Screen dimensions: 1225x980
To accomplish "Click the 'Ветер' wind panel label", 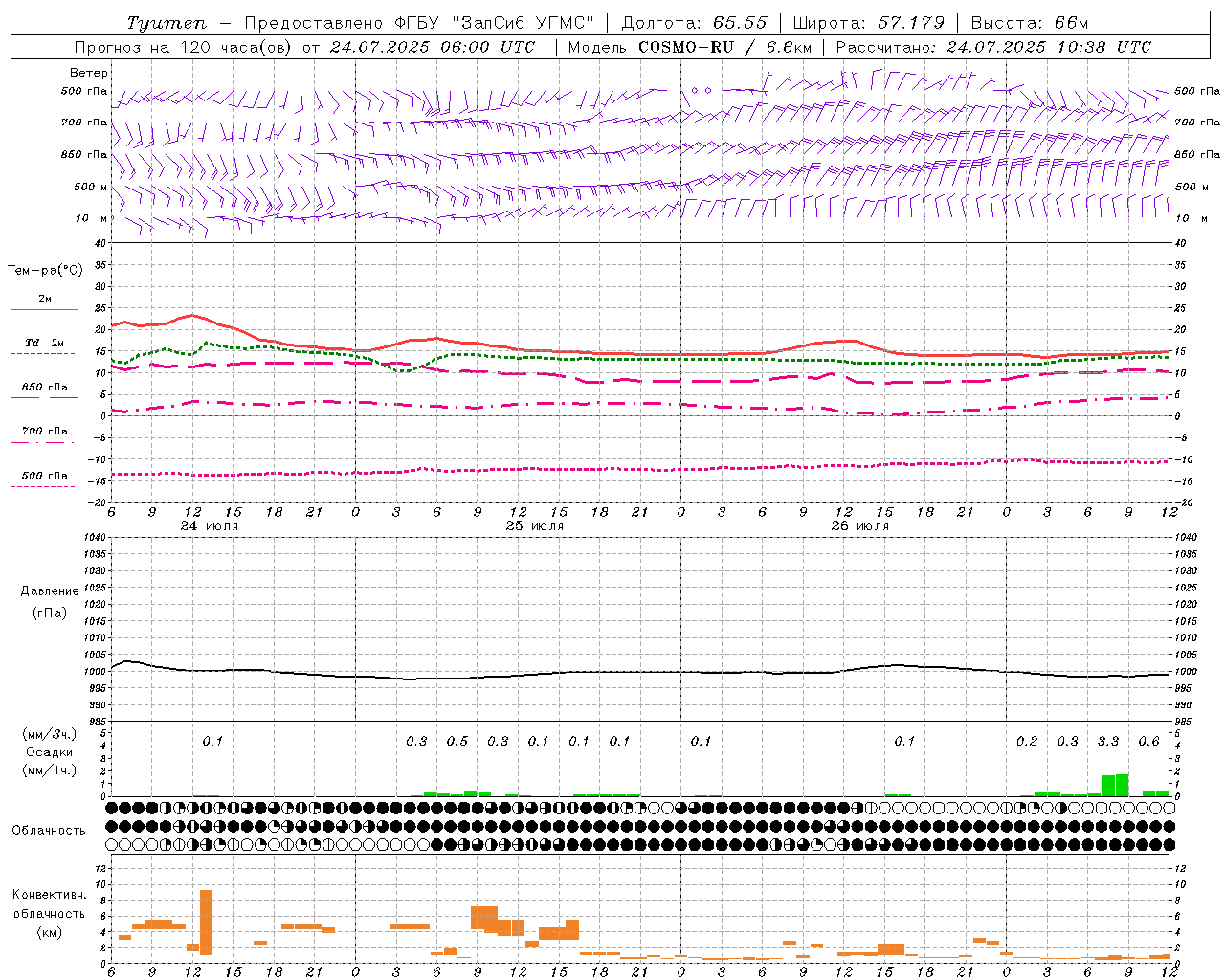I will [89, 73].
